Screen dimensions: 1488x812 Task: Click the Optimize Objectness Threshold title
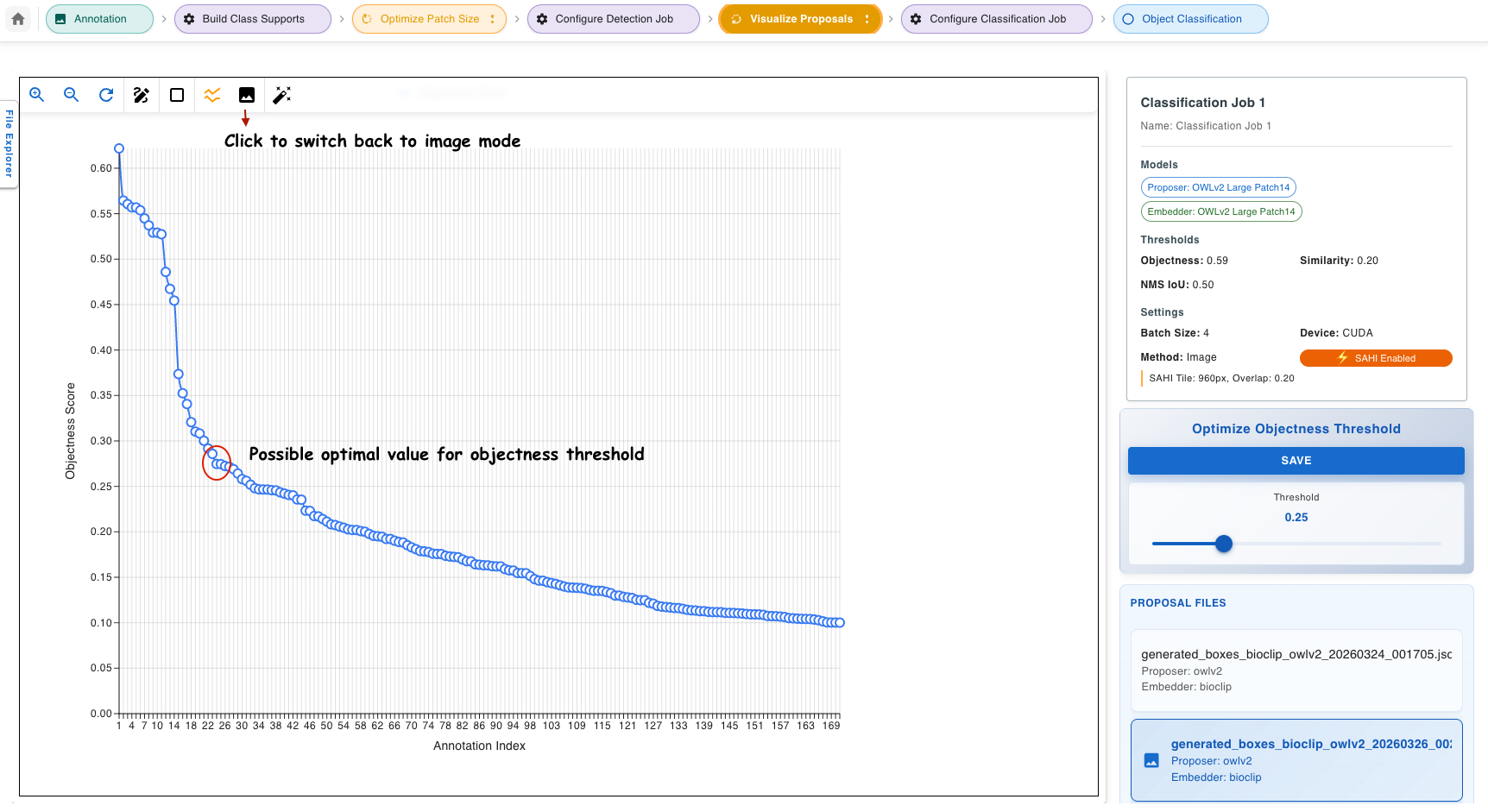(x=1296, y=429)
